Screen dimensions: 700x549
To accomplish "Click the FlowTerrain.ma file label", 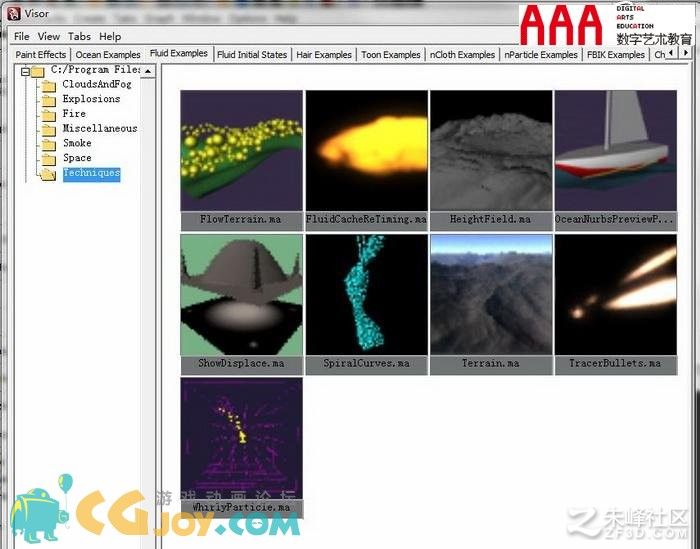I will (242, 220).
